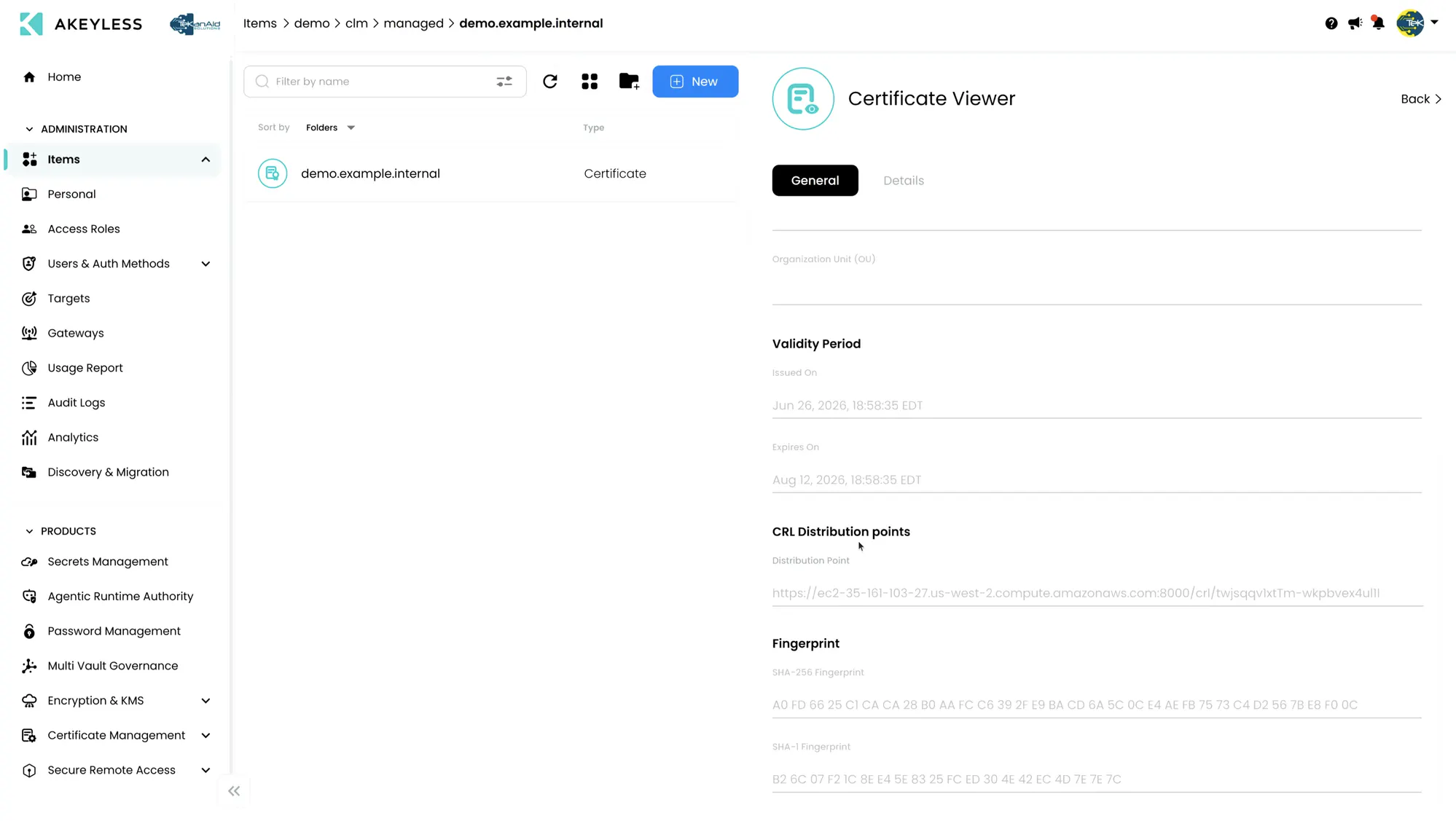Open the filter options sliders icon
The height and width of the screenshot is (821, 1456).
(504, 82)
